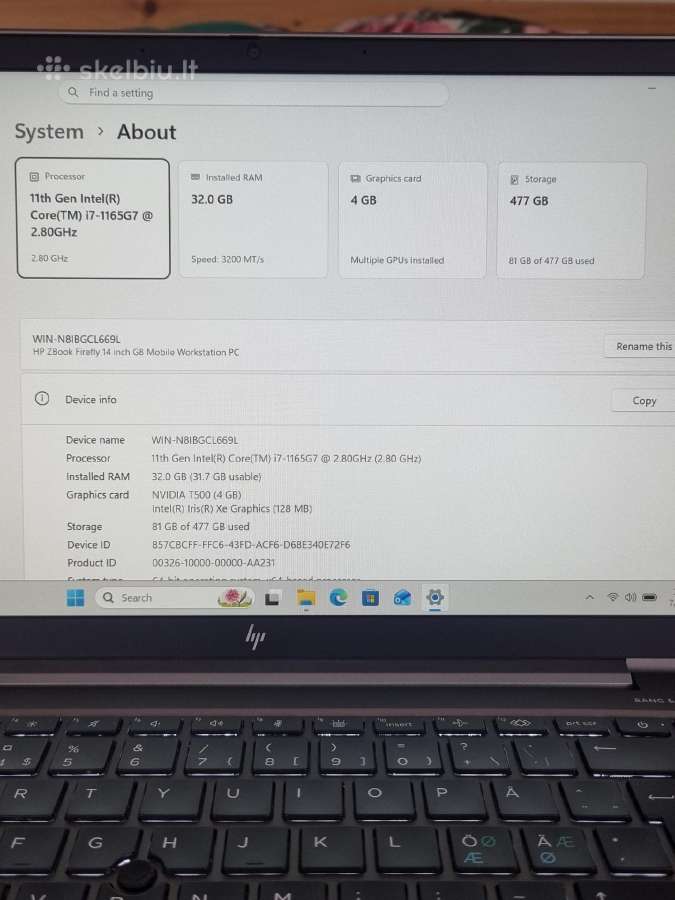Viewport: 675px width, 900px height.
Task: Click the graphics card icon in card
Action: coord(355,179)
